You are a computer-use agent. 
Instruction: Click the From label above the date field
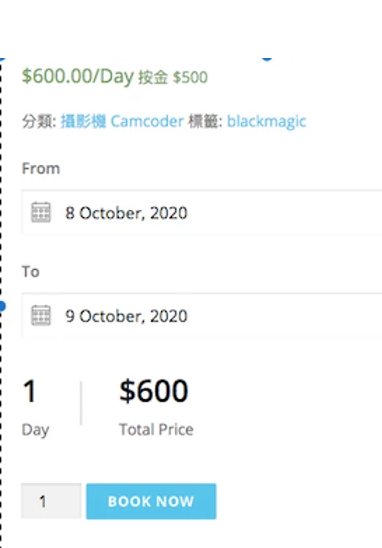[41, 168]
